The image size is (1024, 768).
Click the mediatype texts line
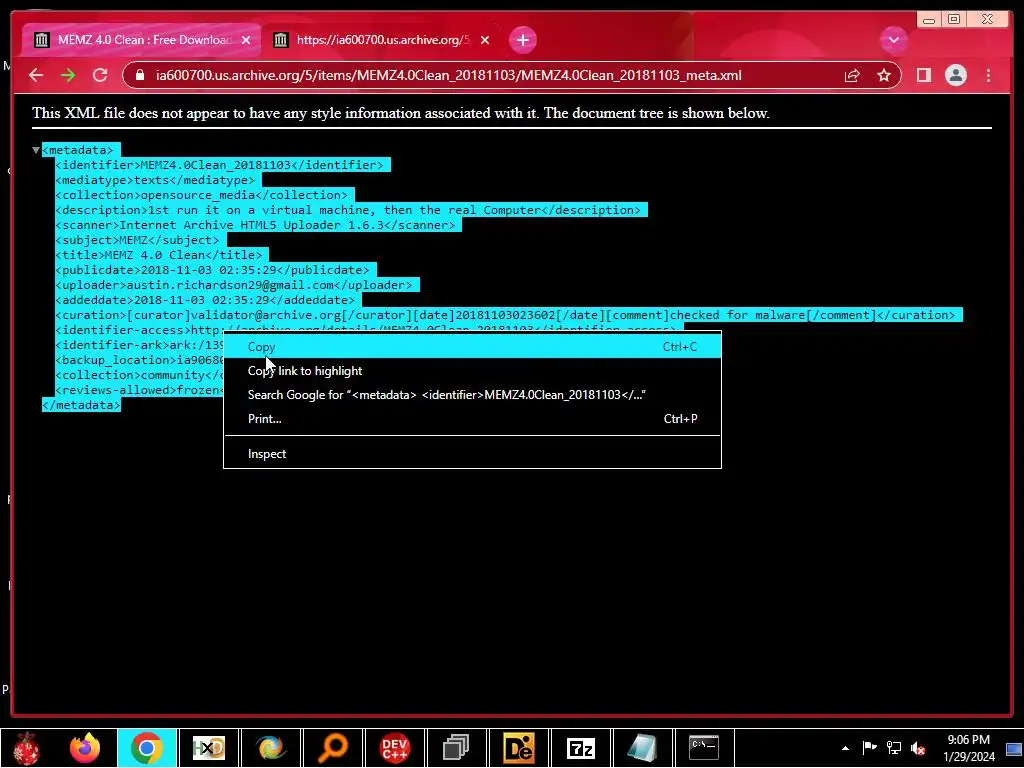[155, 180]
